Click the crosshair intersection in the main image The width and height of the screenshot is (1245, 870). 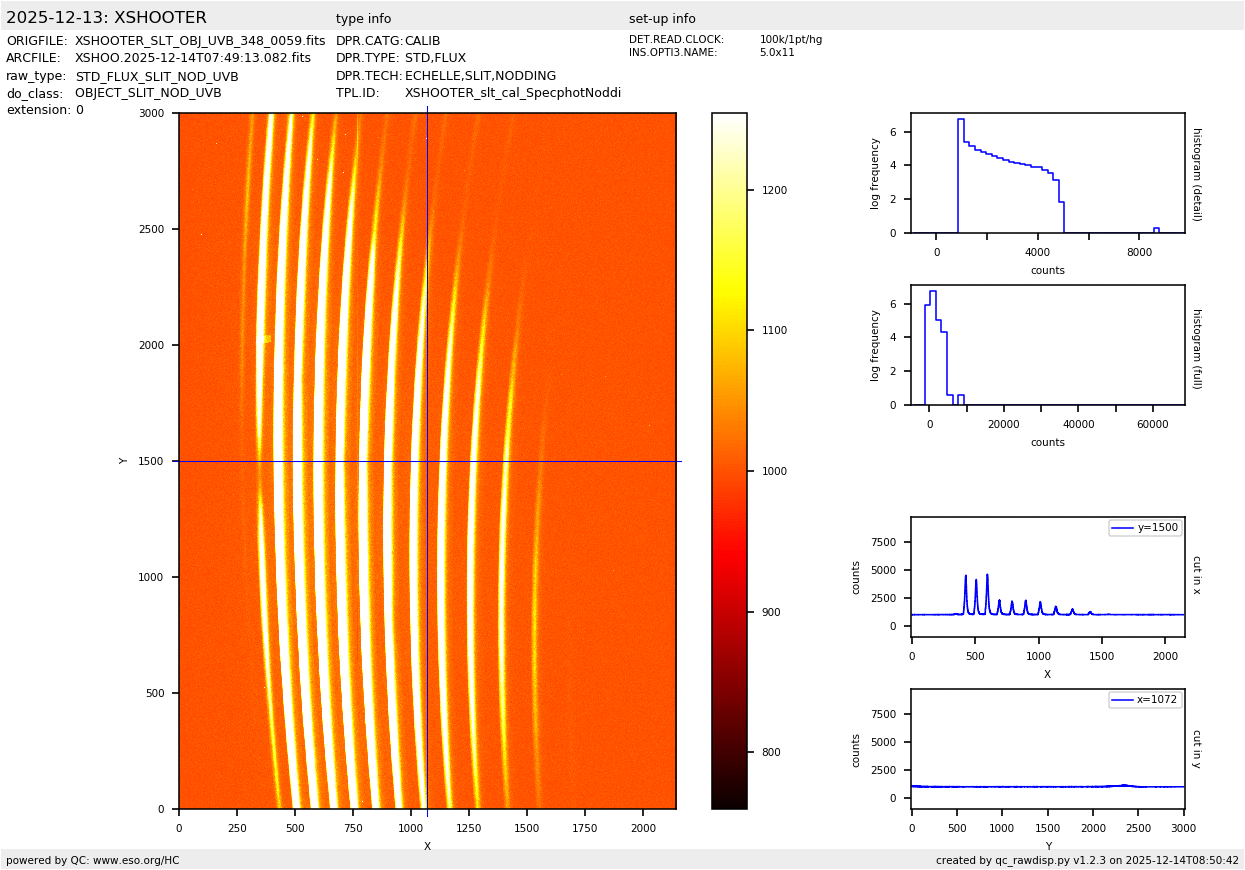427,461
